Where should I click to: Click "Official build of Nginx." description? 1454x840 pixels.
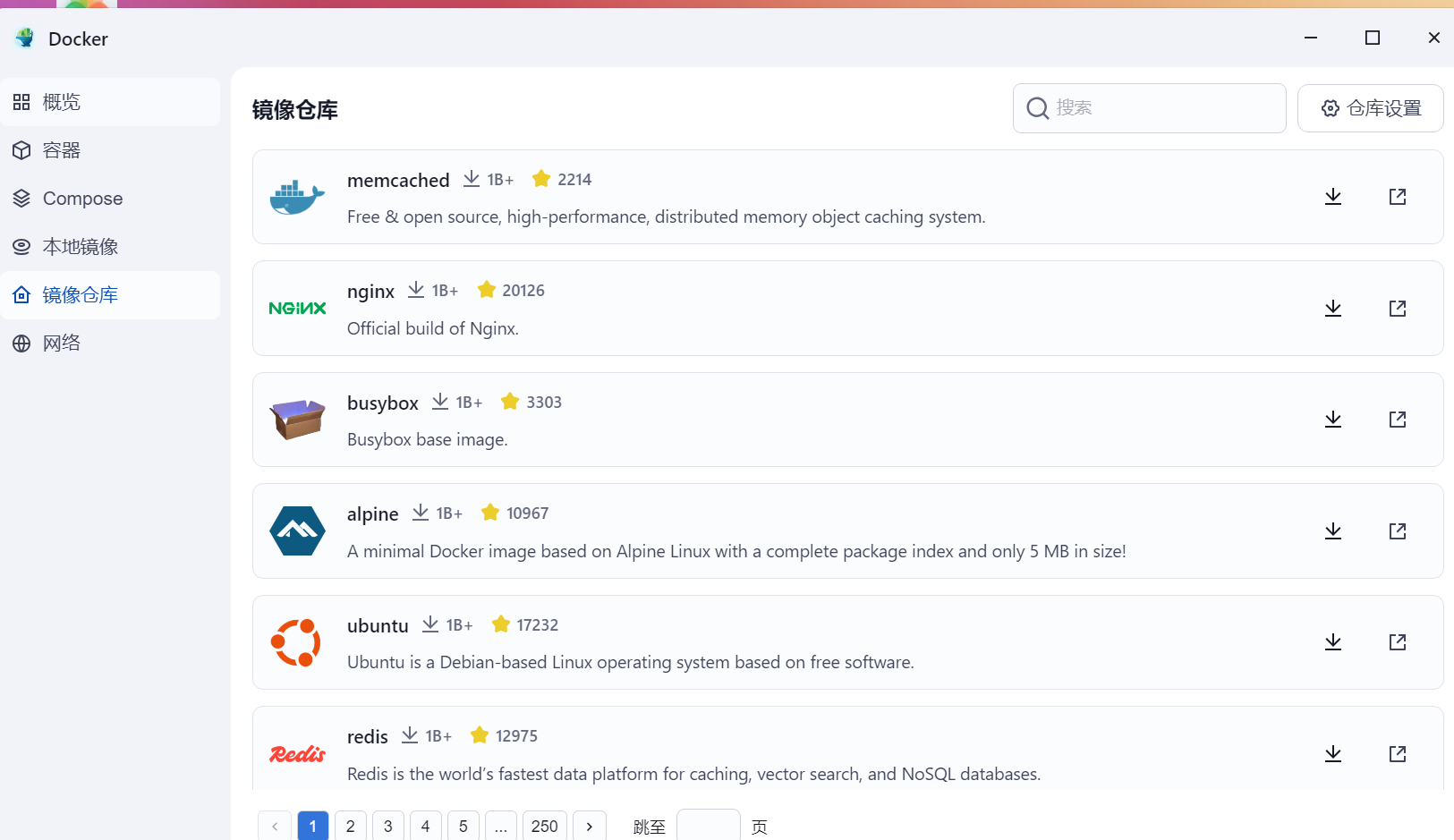[433, 328]
